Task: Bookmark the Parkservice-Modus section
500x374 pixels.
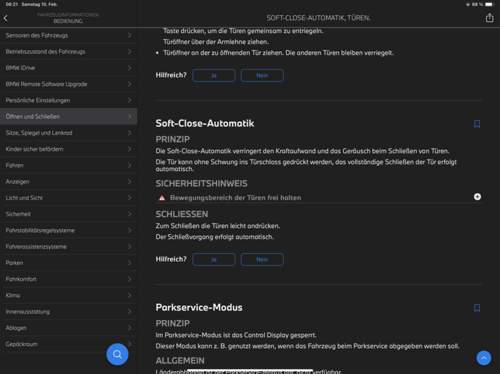Action: (477, 308)
